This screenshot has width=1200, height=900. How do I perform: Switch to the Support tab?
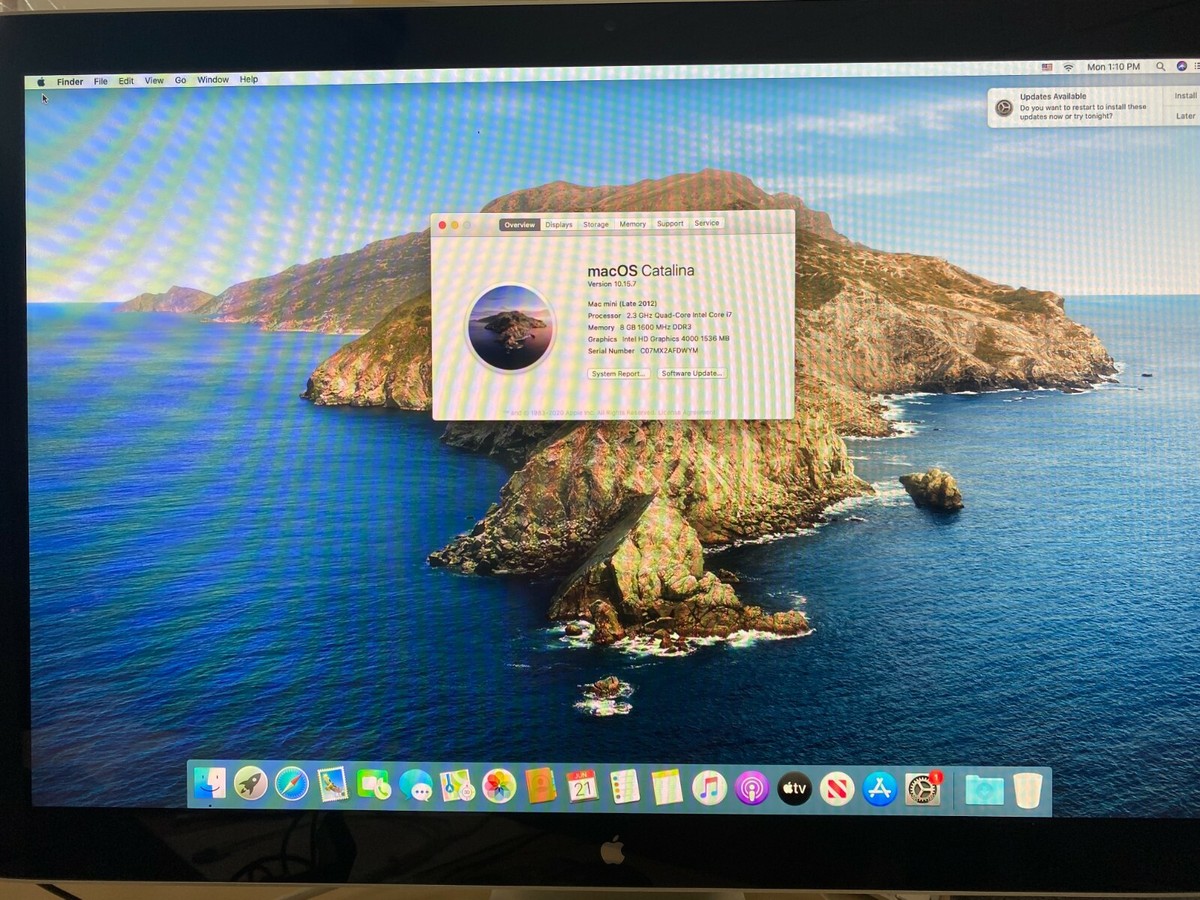pos(670,223)
